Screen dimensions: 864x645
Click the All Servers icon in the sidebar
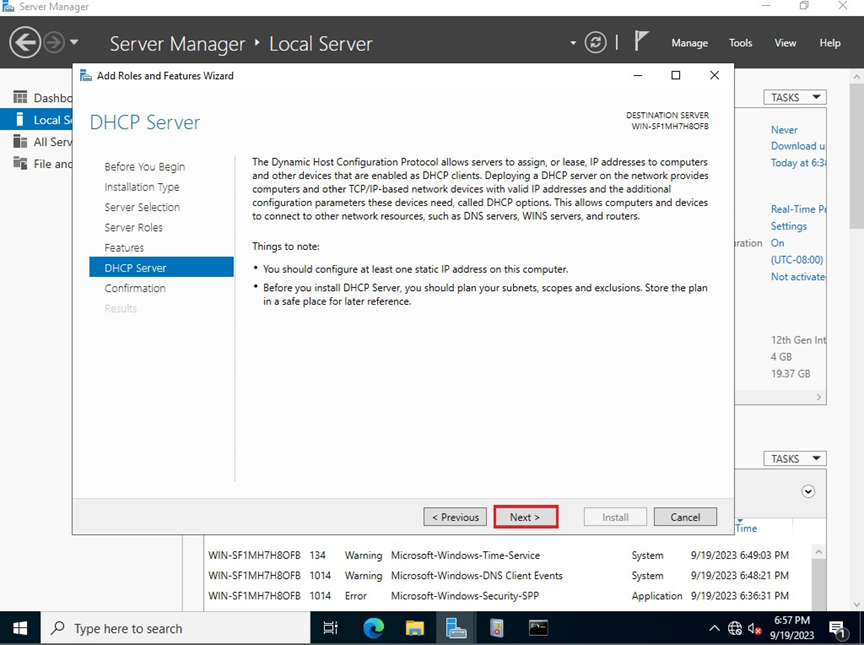(20, 142)
